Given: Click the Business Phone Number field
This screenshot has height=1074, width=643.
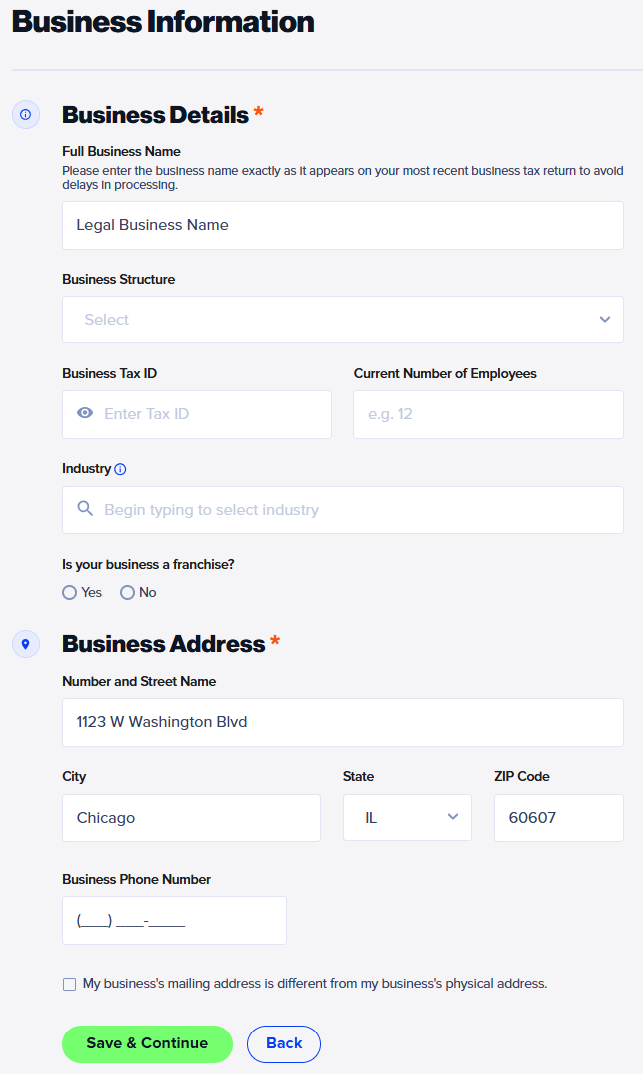Looking at the screenshot, I should coord(173,920).
